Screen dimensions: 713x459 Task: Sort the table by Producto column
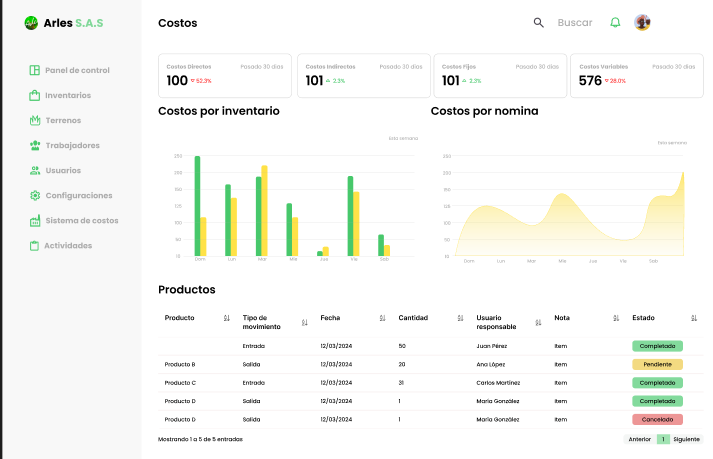pos(227,318)
